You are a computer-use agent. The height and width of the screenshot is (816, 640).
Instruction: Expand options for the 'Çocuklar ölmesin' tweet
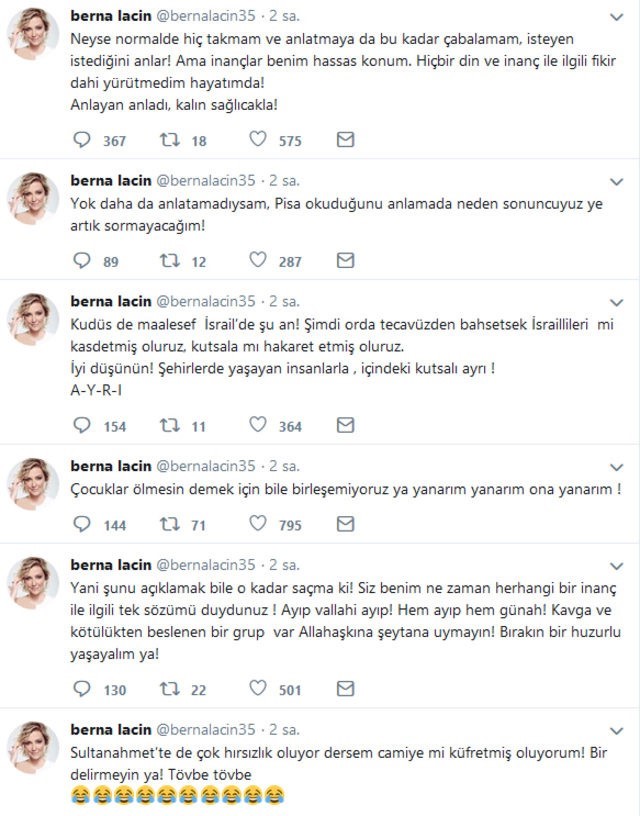coord(617,467)
